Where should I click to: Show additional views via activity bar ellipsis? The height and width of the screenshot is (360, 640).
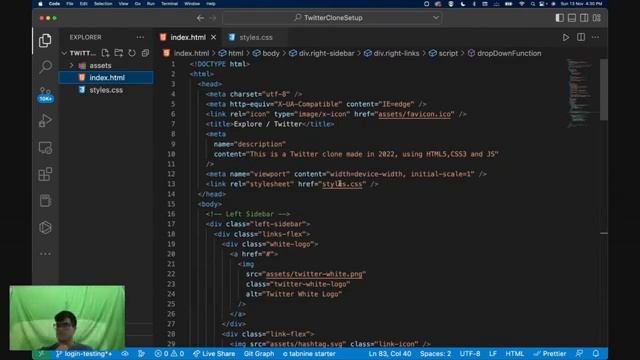click(x=45, y=254)
